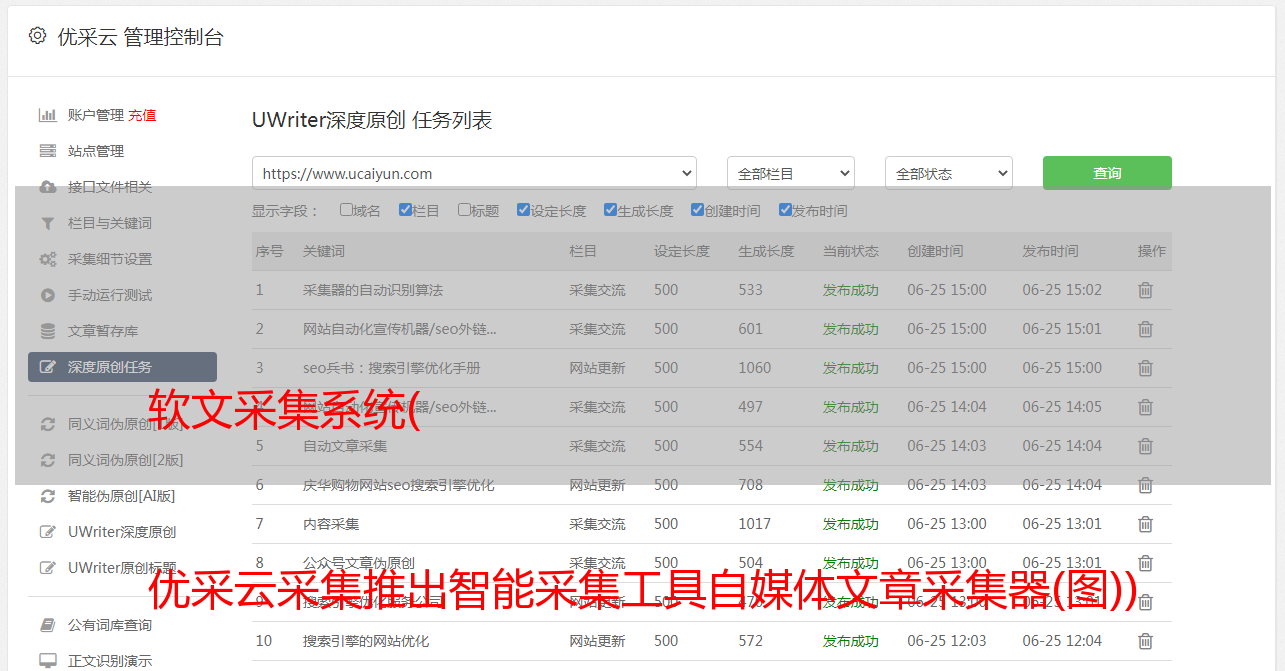1285x671 pixels.
Task: Click the filter icon for 栏目与关键词
Action: (47, 223)
